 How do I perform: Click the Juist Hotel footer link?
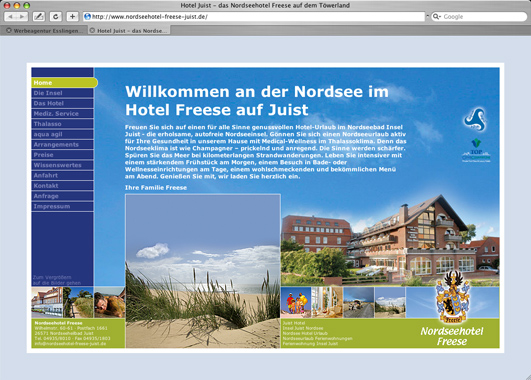(x=294, y=323)
